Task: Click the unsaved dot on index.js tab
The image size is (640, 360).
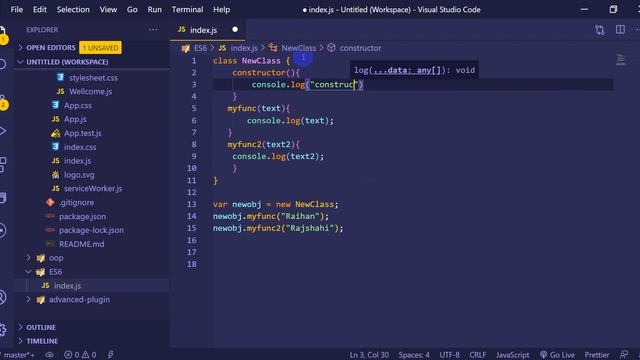Action: pyautogui.click(x=235, y=29)
